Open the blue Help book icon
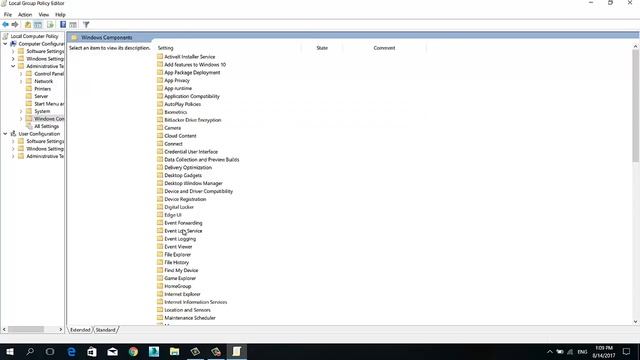The height and width of the screenshot is (360, 640). pos(63,25)
